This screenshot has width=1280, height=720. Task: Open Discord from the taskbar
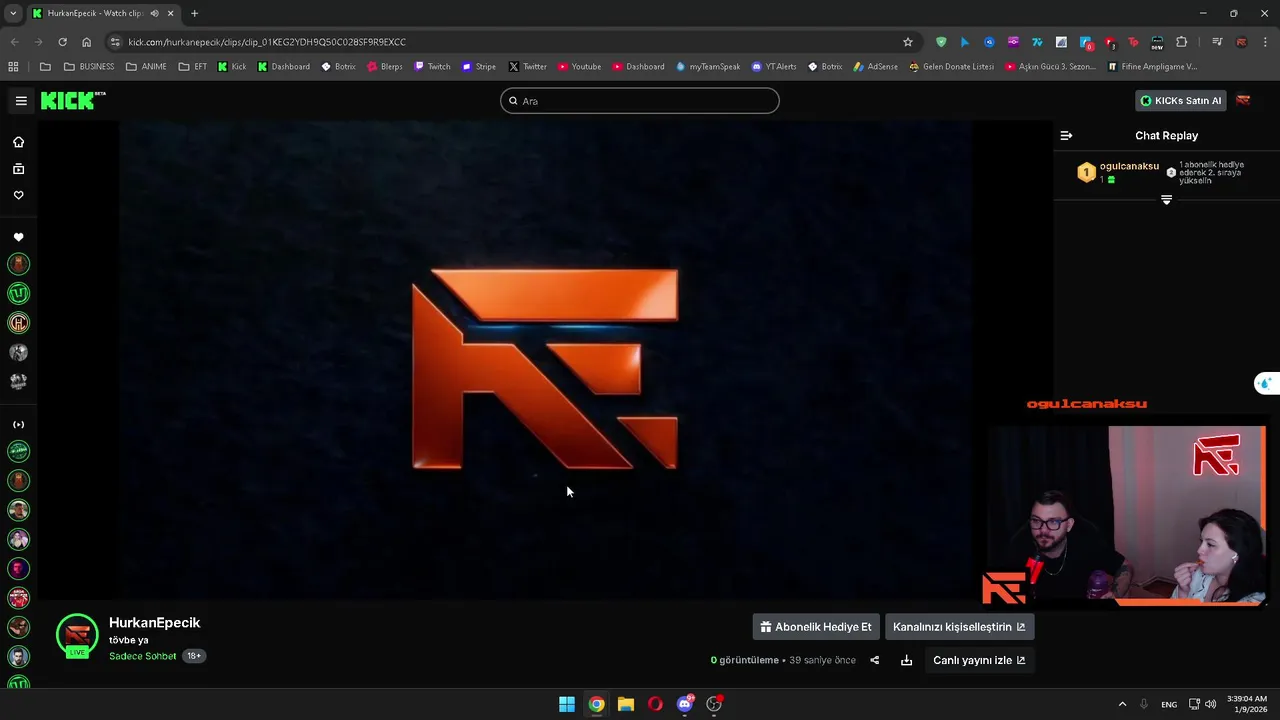(x=685, y=704)
